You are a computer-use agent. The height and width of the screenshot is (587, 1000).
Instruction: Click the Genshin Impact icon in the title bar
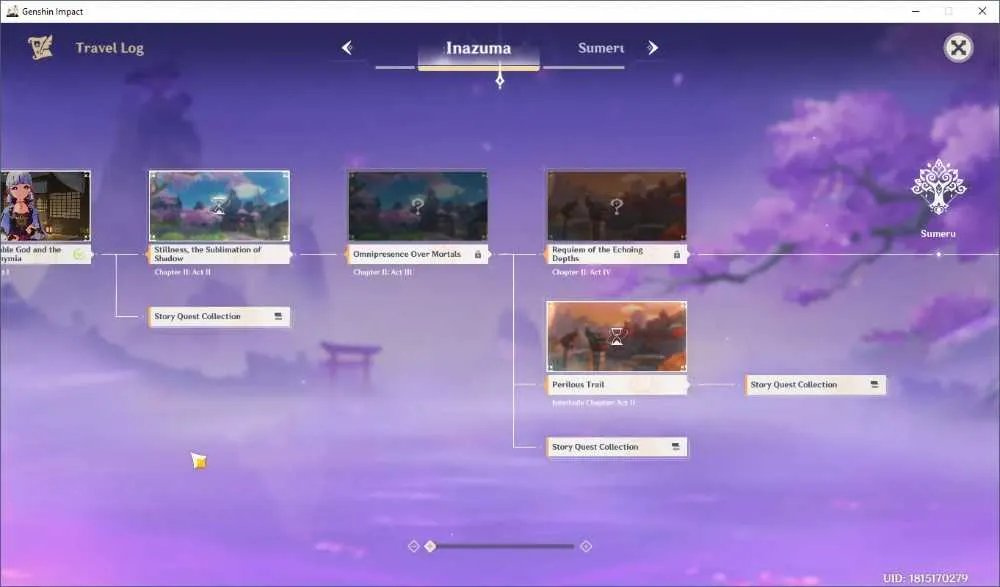tap(11, 11)
